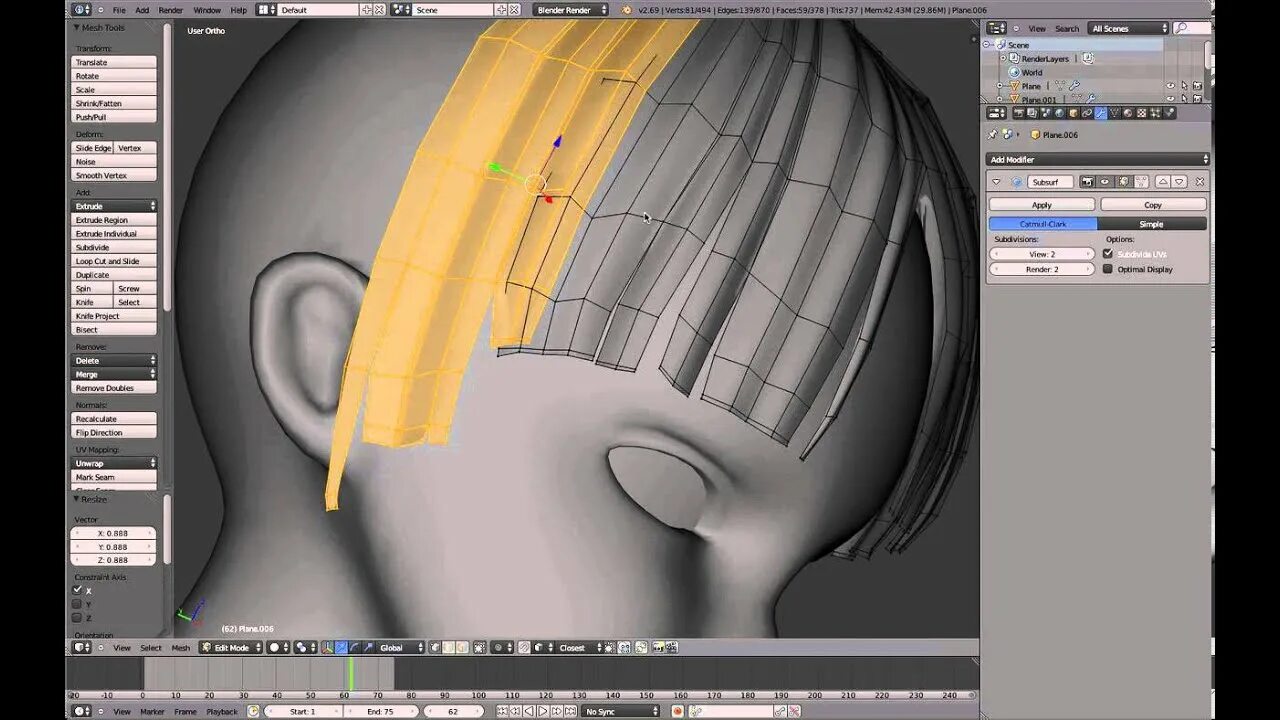The width and height of the screenshot is (1280, 720).
Task: Open the All Scenes display dropdown
Action: coord(1128,28)
